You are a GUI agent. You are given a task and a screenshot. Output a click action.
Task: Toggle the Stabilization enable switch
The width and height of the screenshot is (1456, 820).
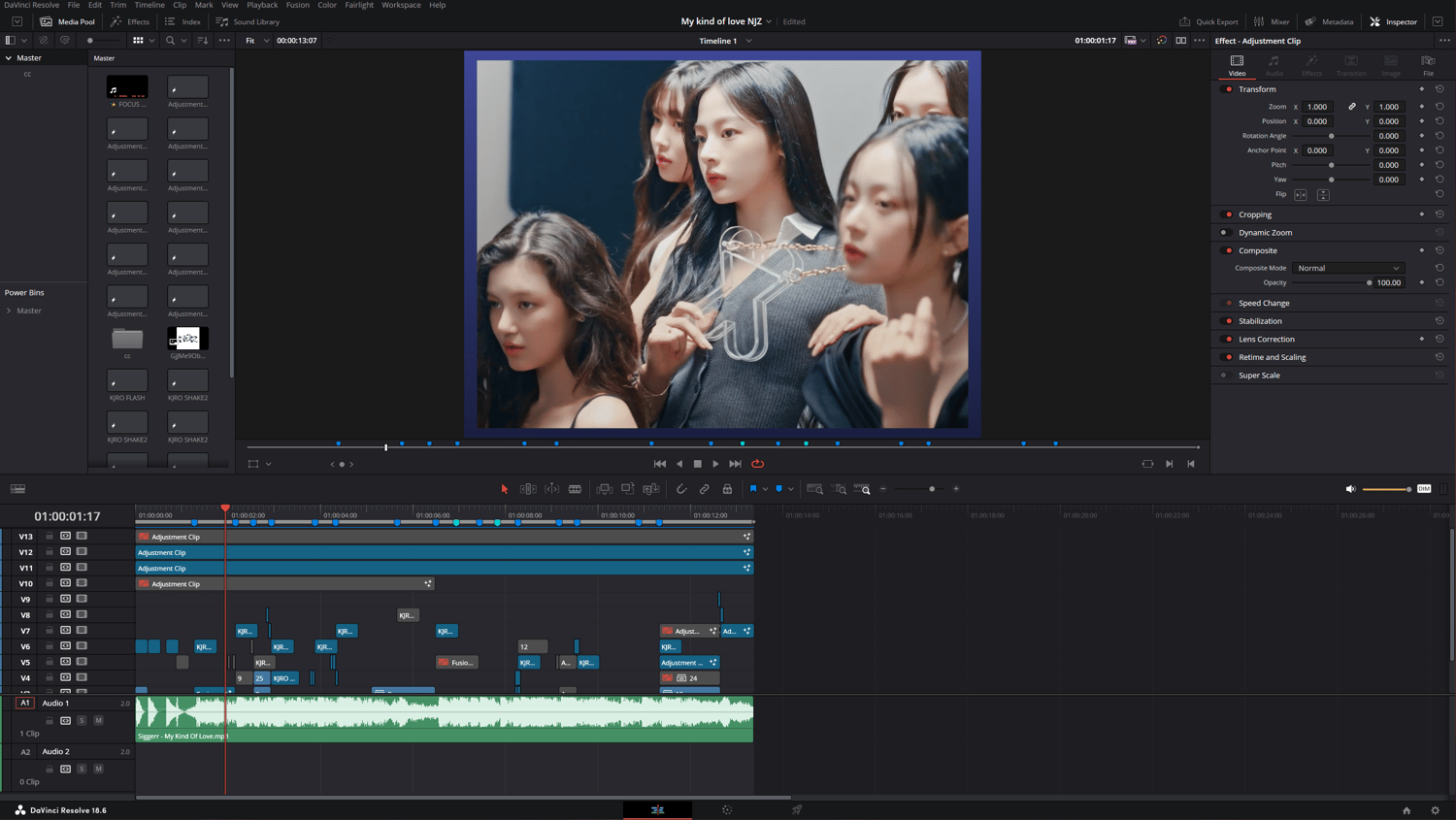(1227, 321)
